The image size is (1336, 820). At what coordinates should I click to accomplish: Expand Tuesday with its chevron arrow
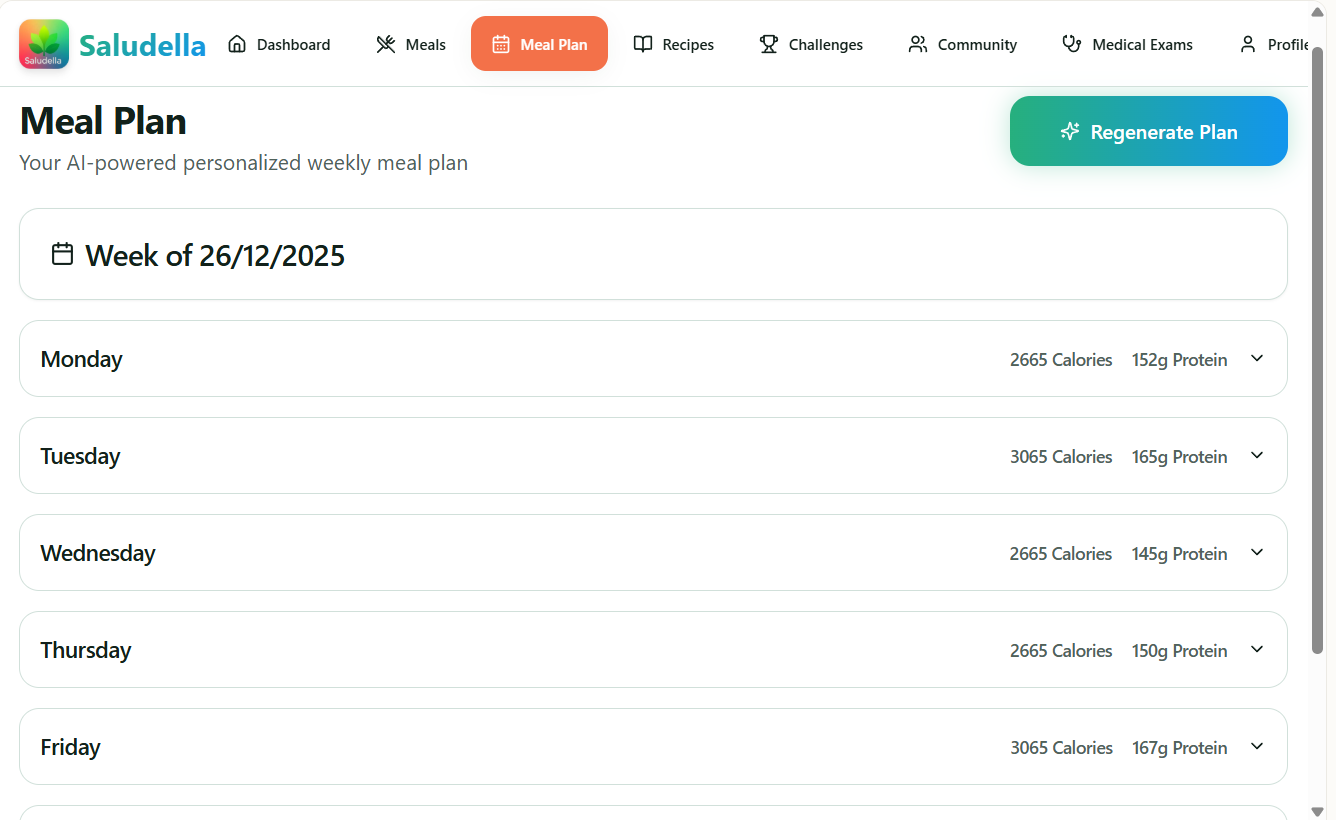(x=1257, y=455)
